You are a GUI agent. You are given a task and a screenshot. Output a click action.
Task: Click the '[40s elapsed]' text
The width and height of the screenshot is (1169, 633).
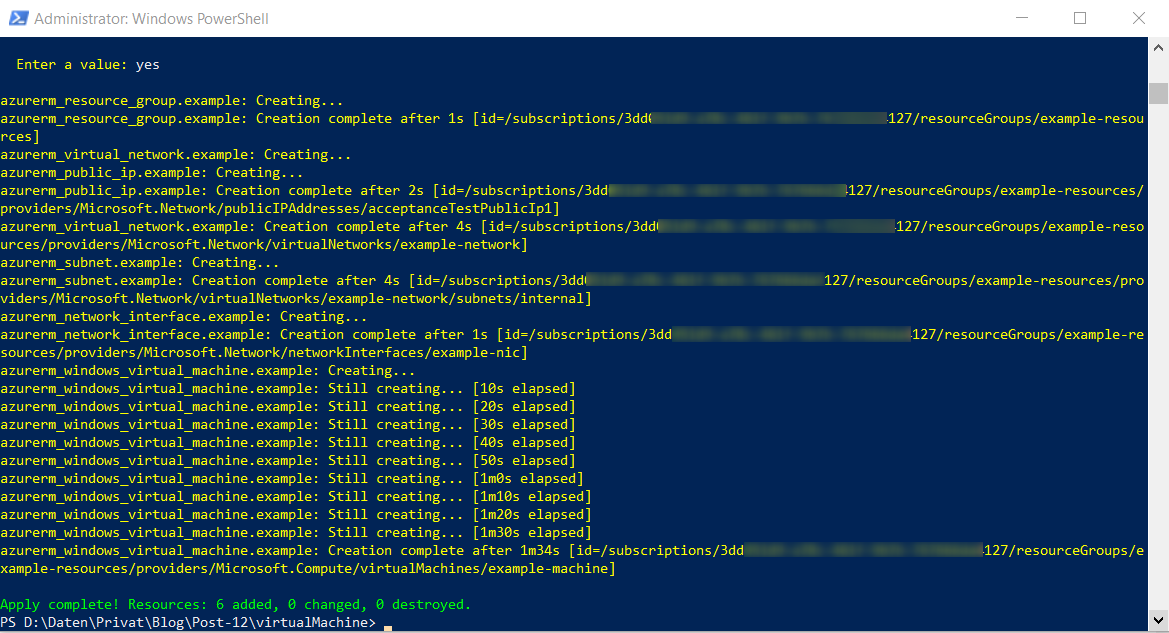point(524,442)
